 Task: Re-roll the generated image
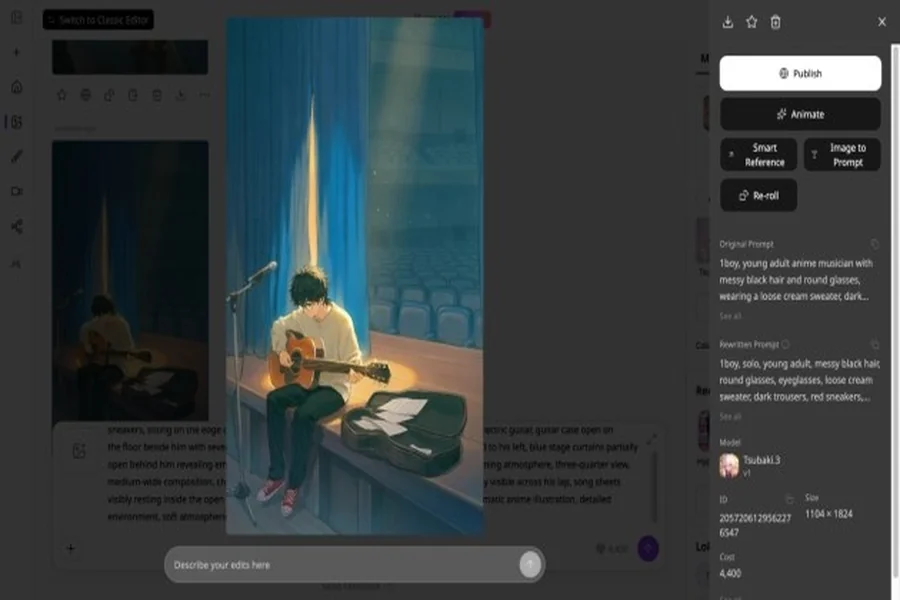pyautogui.click(x=758, y=195)
